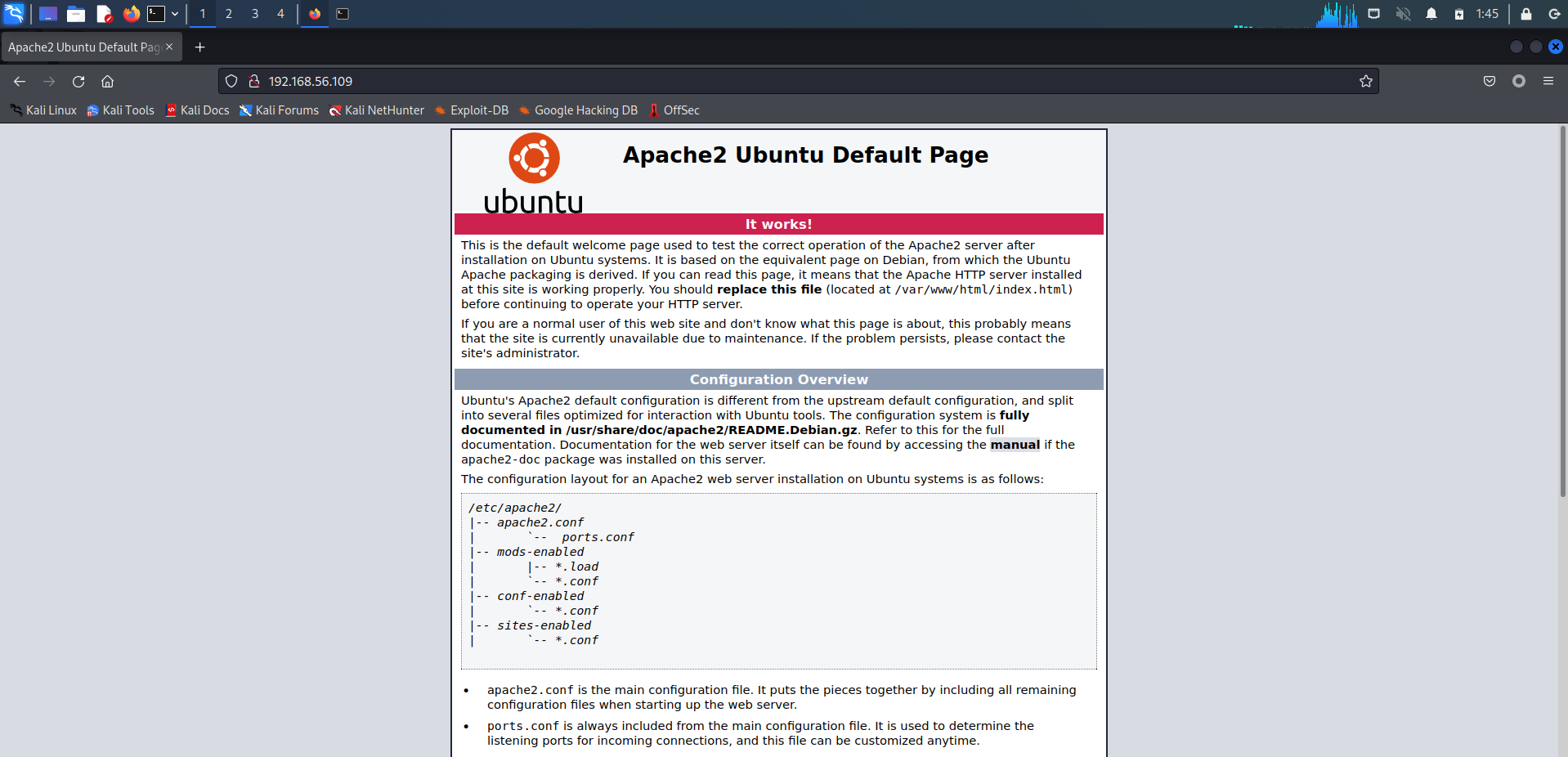The width and height of the screenshot is (1568, 757).
Task: Open the Kali Linux bookmark
Action: pos(43,110)
